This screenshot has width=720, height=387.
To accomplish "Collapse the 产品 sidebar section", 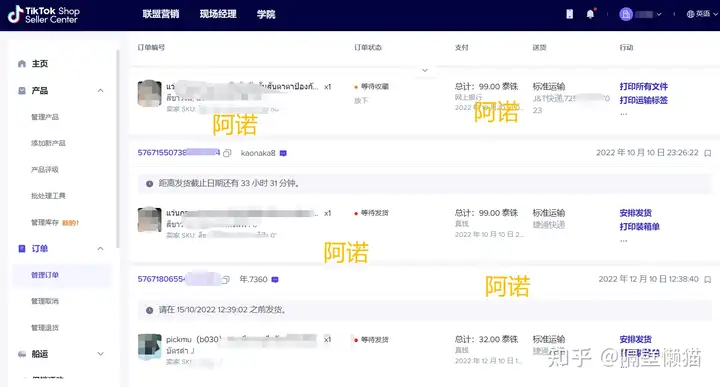I will pos(100,90).
